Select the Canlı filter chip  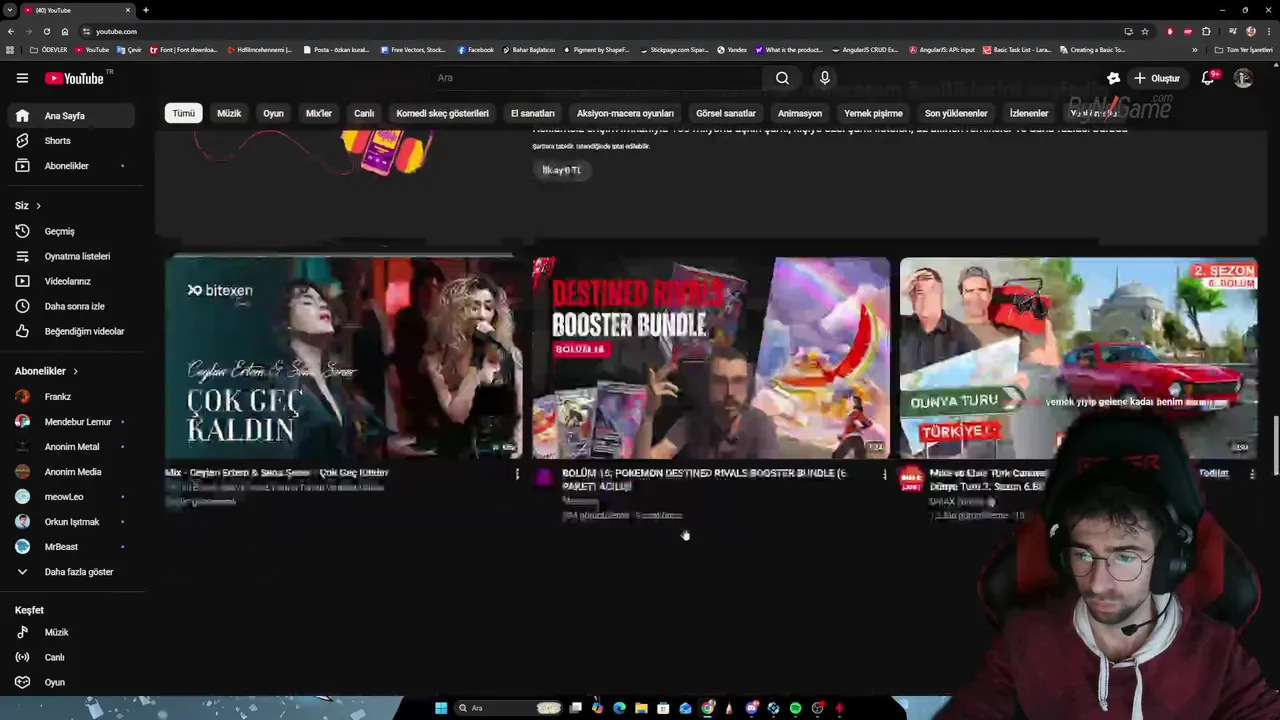[x=364, y=113]
